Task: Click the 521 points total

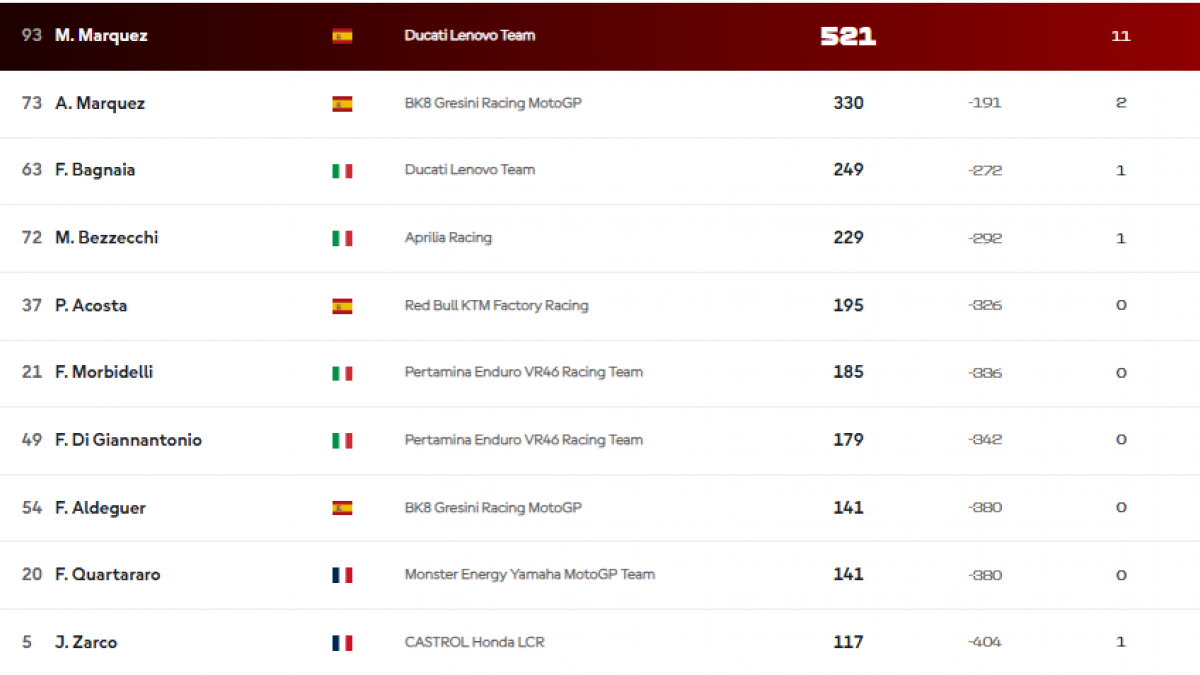Action: point(848,36)
